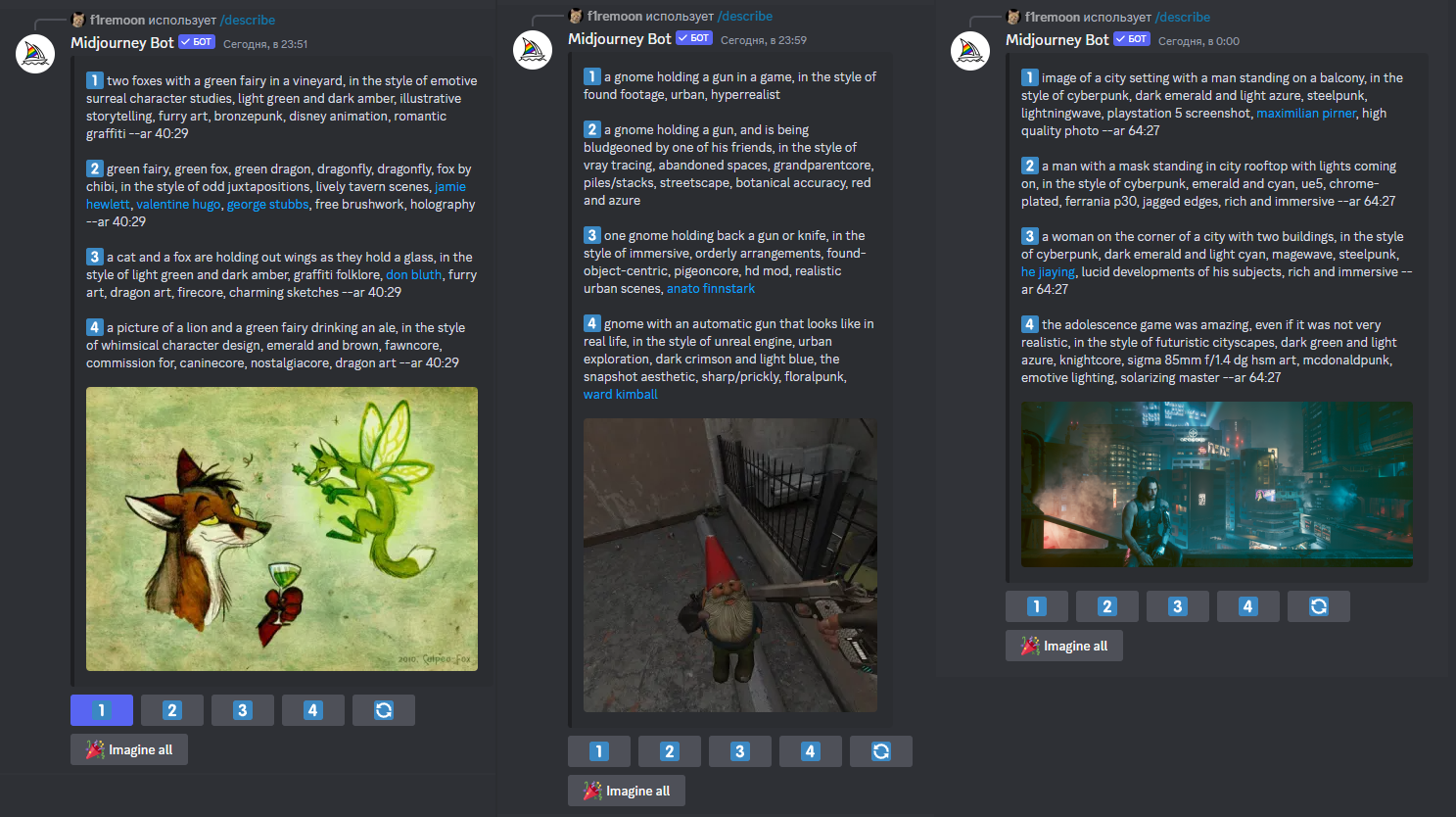This screenshot has width=1456, height=817.
Task: Click Midjourney Bot avatar on the 23:51 message
Action: point(35,54)
